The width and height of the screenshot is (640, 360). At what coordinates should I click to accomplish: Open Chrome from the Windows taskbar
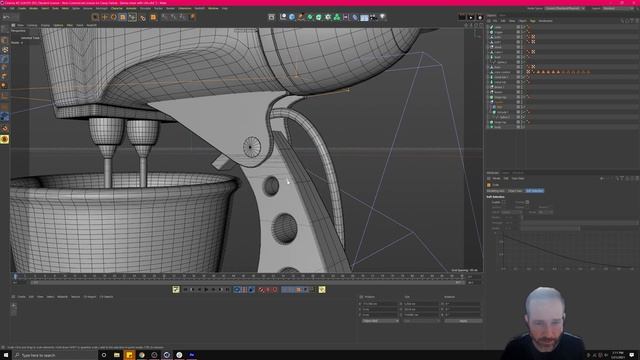coord(142,355)
